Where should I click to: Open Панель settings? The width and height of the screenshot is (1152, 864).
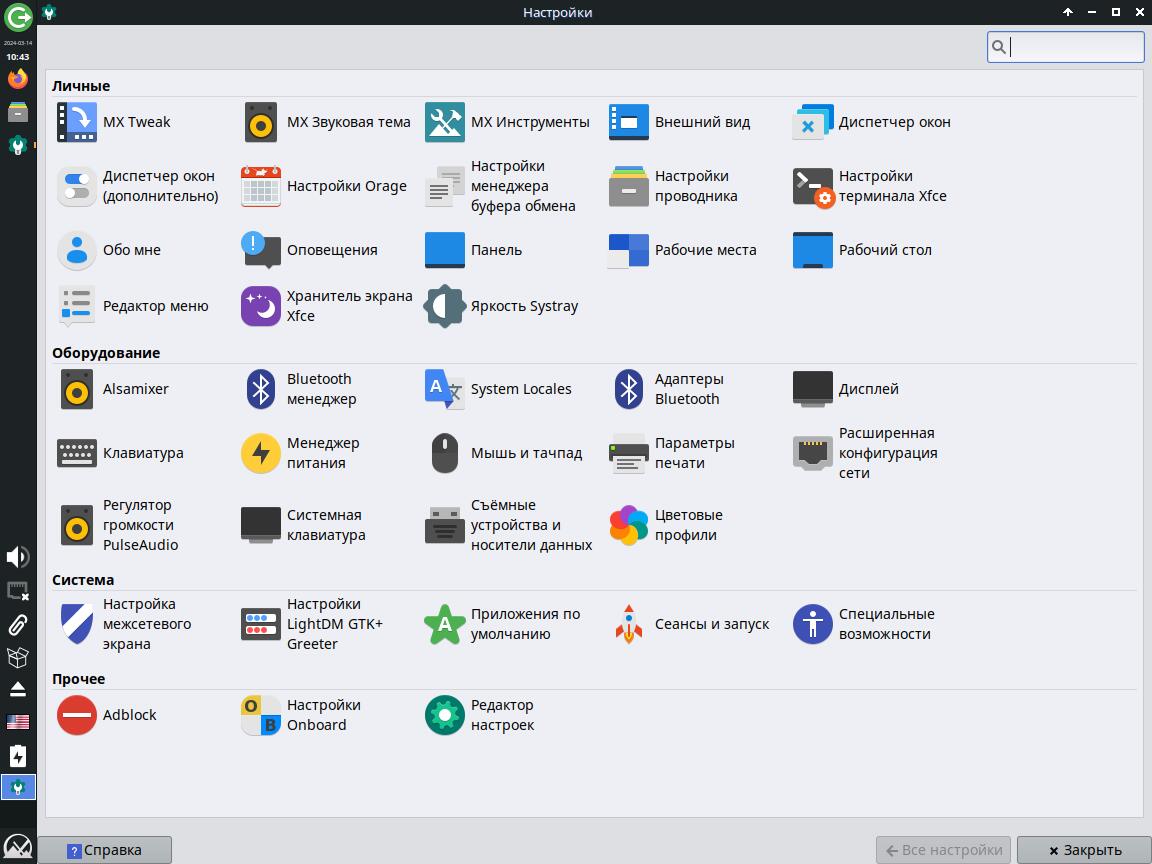(x=473, y=250)
